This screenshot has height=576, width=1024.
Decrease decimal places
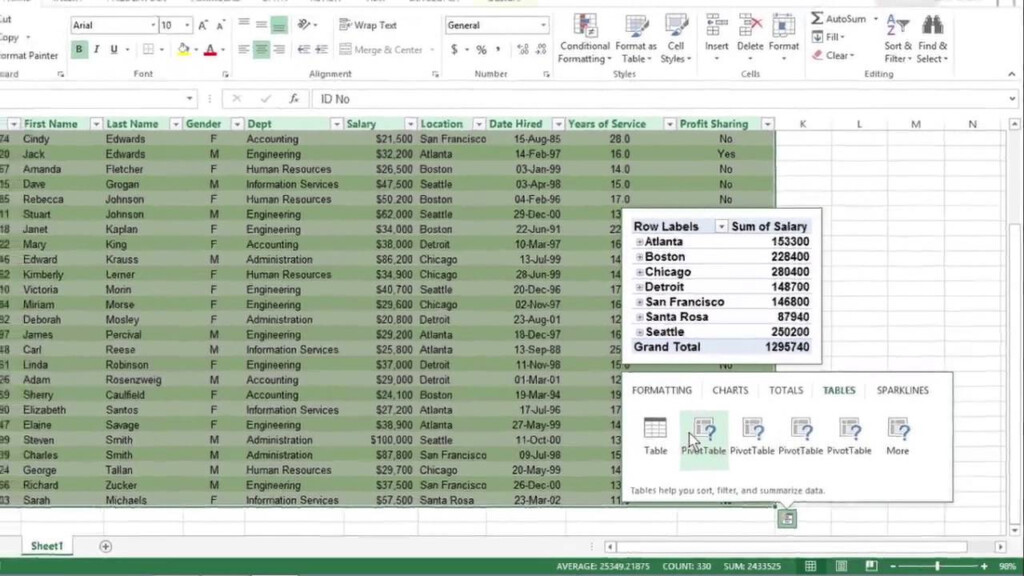pos(541,50)
